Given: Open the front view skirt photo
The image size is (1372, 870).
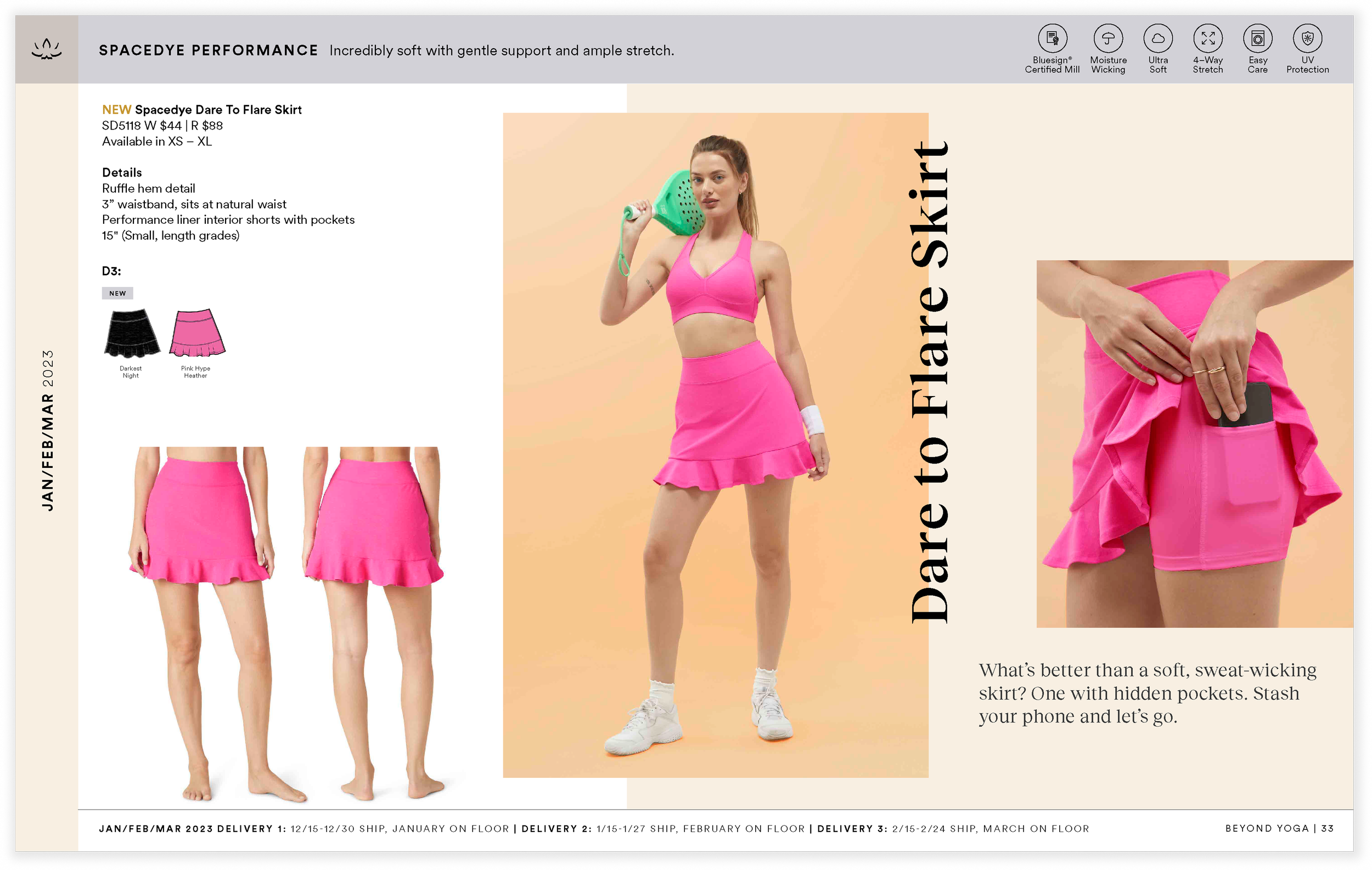Looking at the screenshot, I should [217, 624].
